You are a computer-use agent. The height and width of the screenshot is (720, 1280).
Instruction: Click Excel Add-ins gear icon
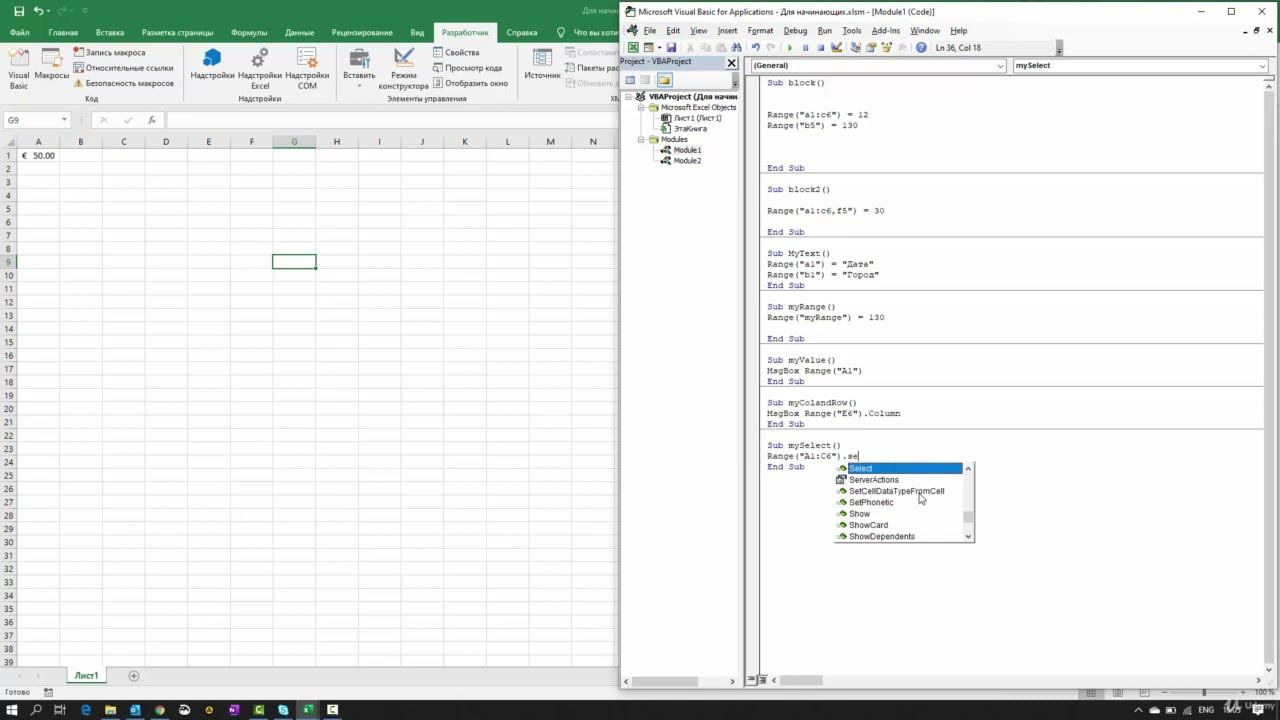260,68
